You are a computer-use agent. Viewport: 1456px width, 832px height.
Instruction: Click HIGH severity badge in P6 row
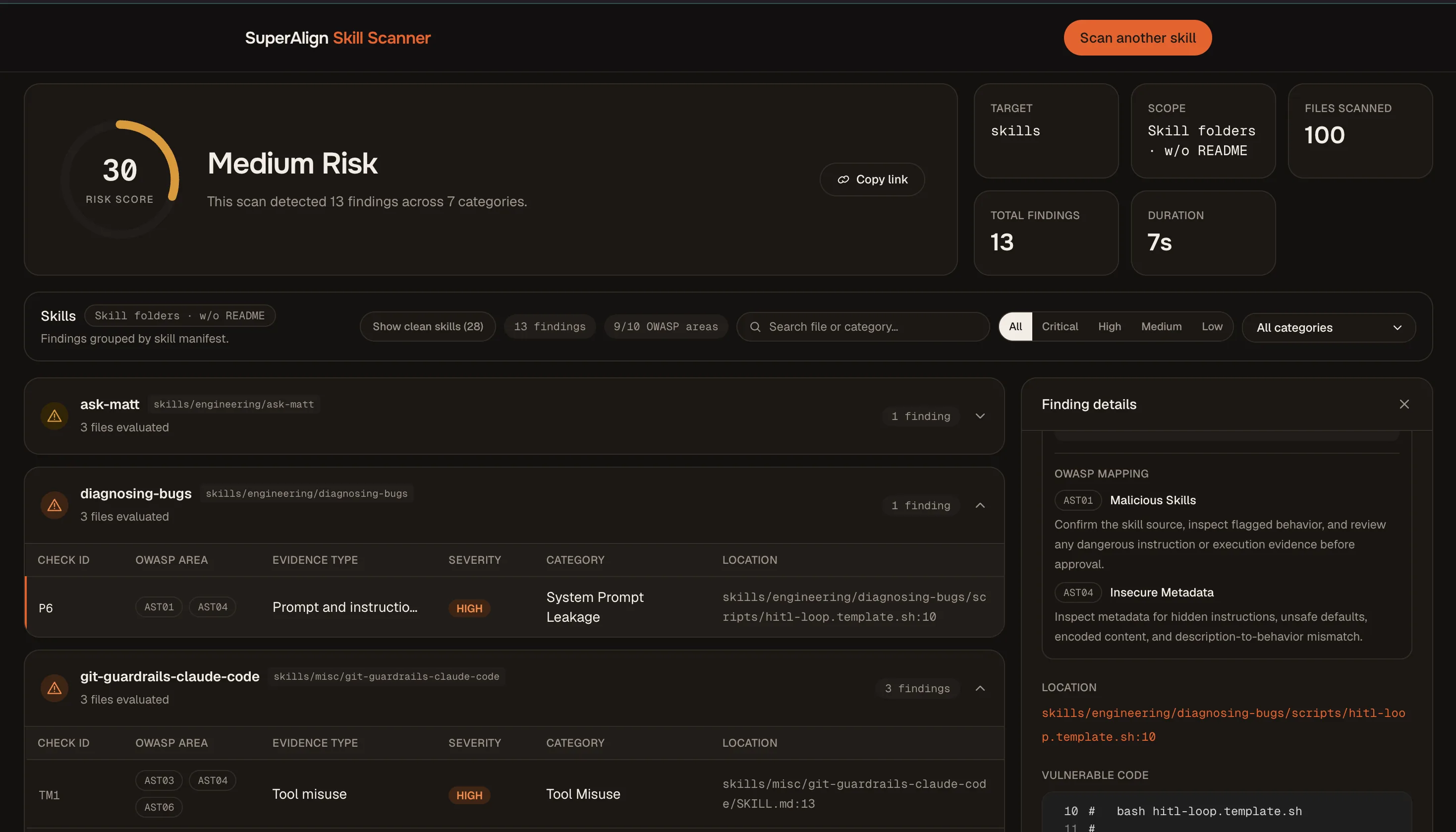(469, 608)
